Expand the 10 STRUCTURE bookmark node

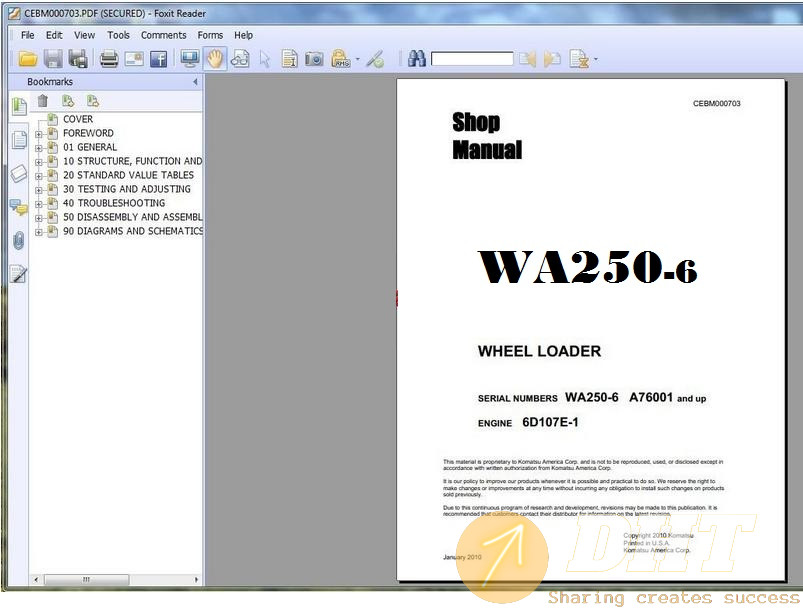(39, 162)
